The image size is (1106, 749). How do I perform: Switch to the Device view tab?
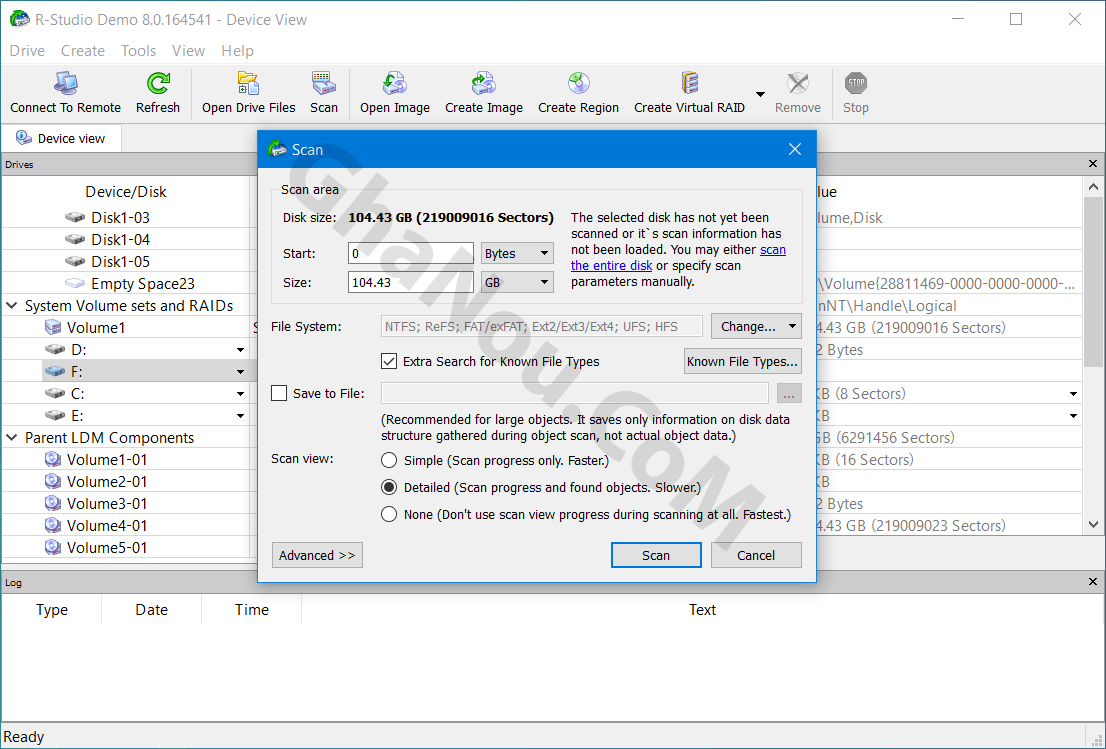click(x=61, y=138)
